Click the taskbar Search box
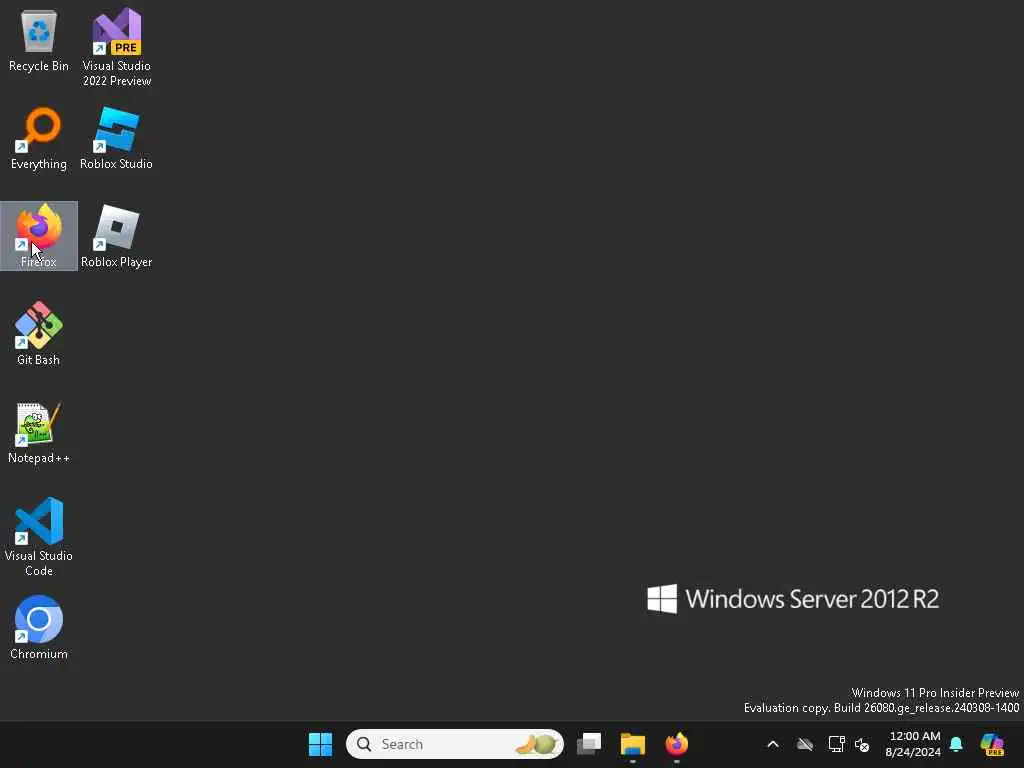The width and height of the screenshot is (1024, 768). (455, 744)
